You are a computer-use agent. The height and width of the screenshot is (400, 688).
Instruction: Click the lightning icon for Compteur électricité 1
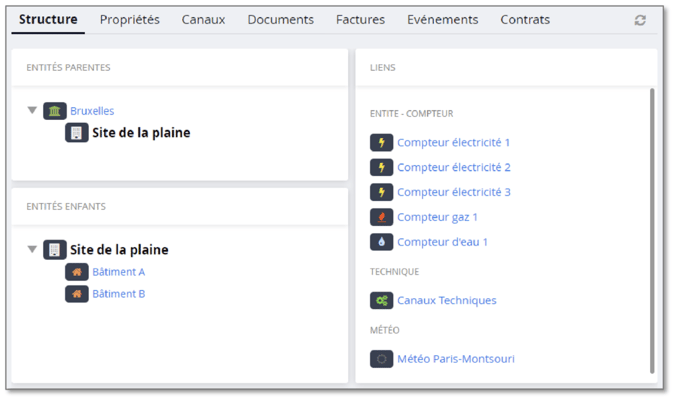(x=381, y=143)
